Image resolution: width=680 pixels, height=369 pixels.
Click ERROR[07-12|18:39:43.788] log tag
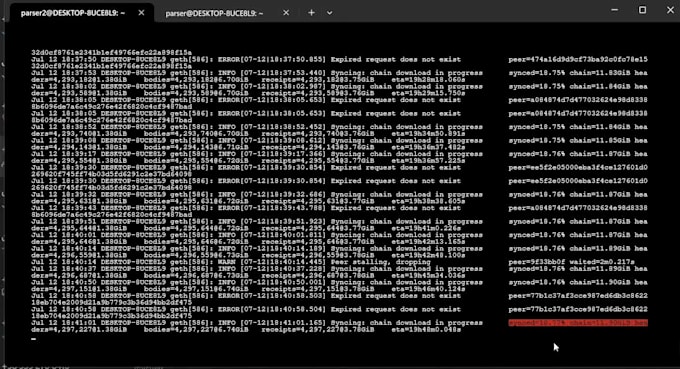(271, 208)
